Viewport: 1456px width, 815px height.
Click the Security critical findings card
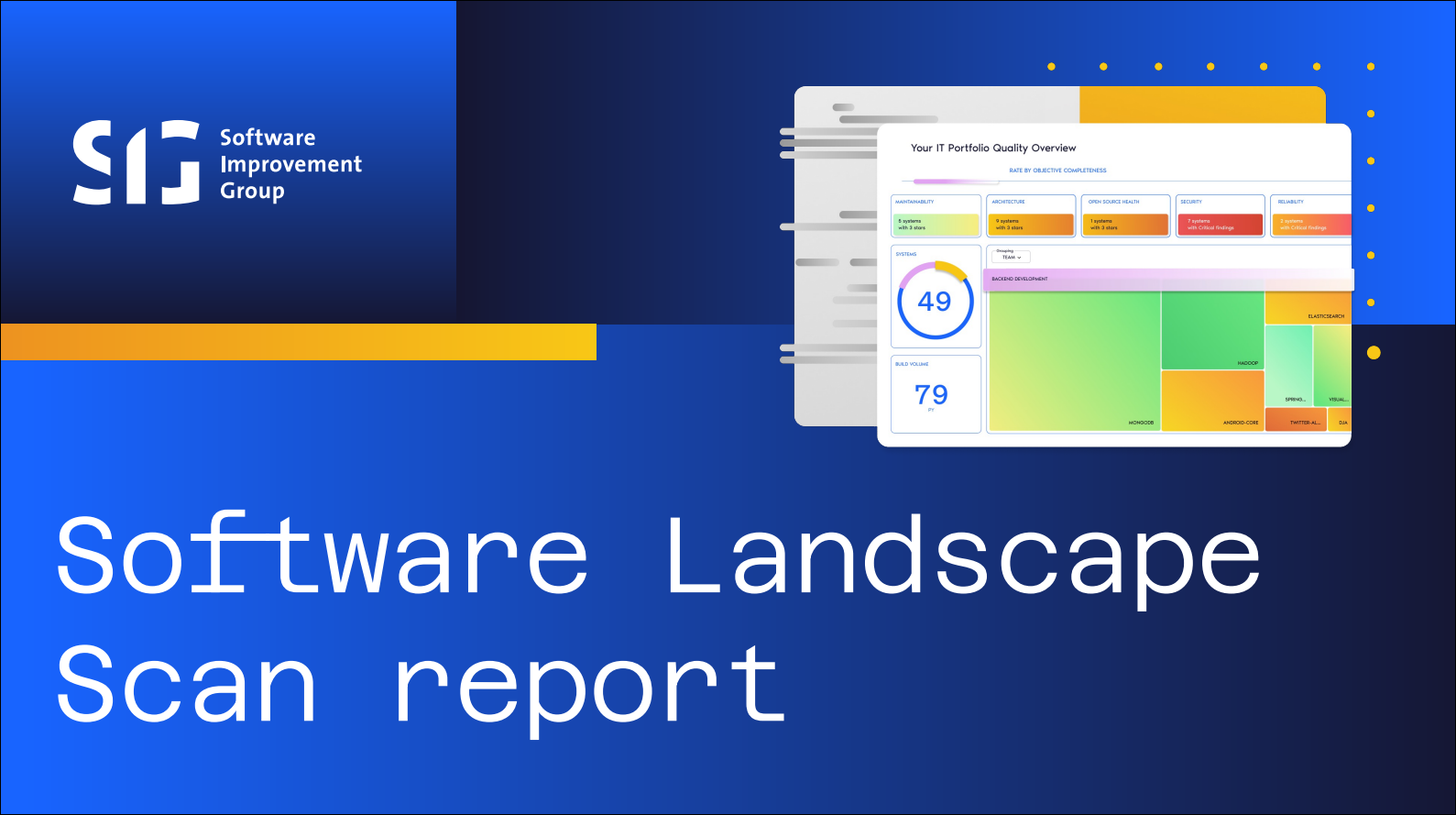coord(1220,216)
